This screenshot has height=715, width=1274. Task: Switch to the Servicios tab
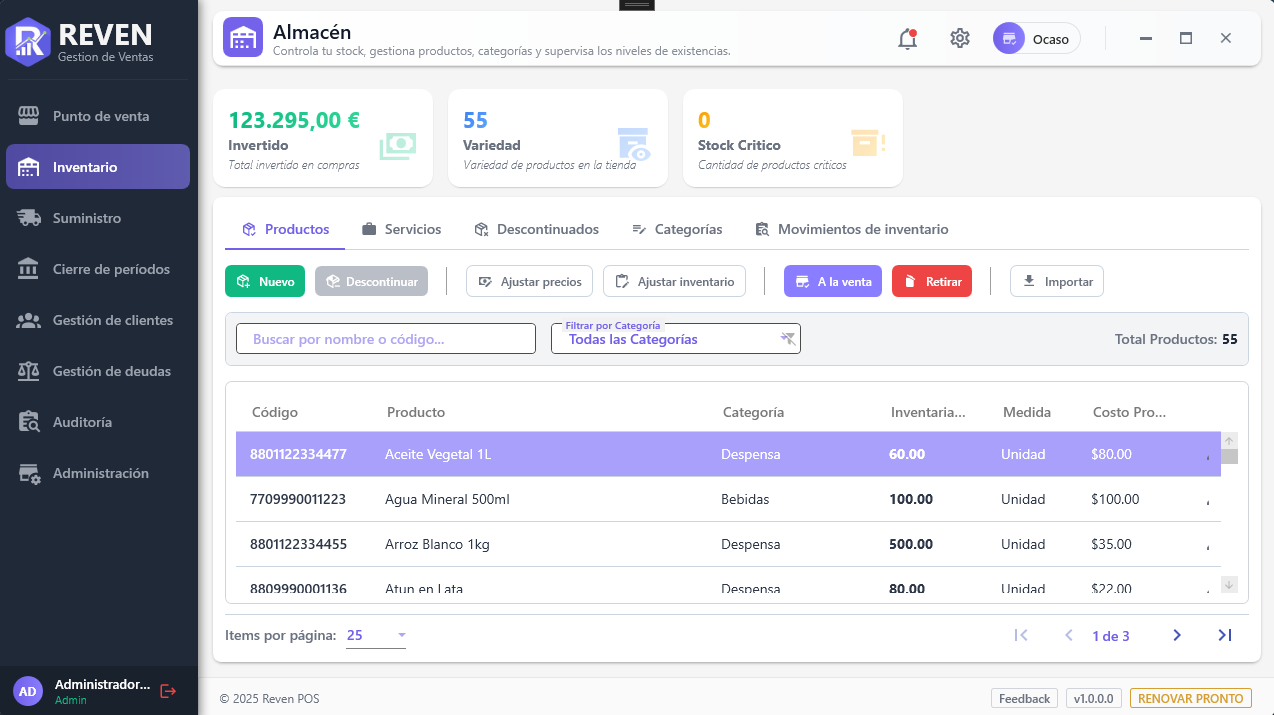click(x=401, y=229)
